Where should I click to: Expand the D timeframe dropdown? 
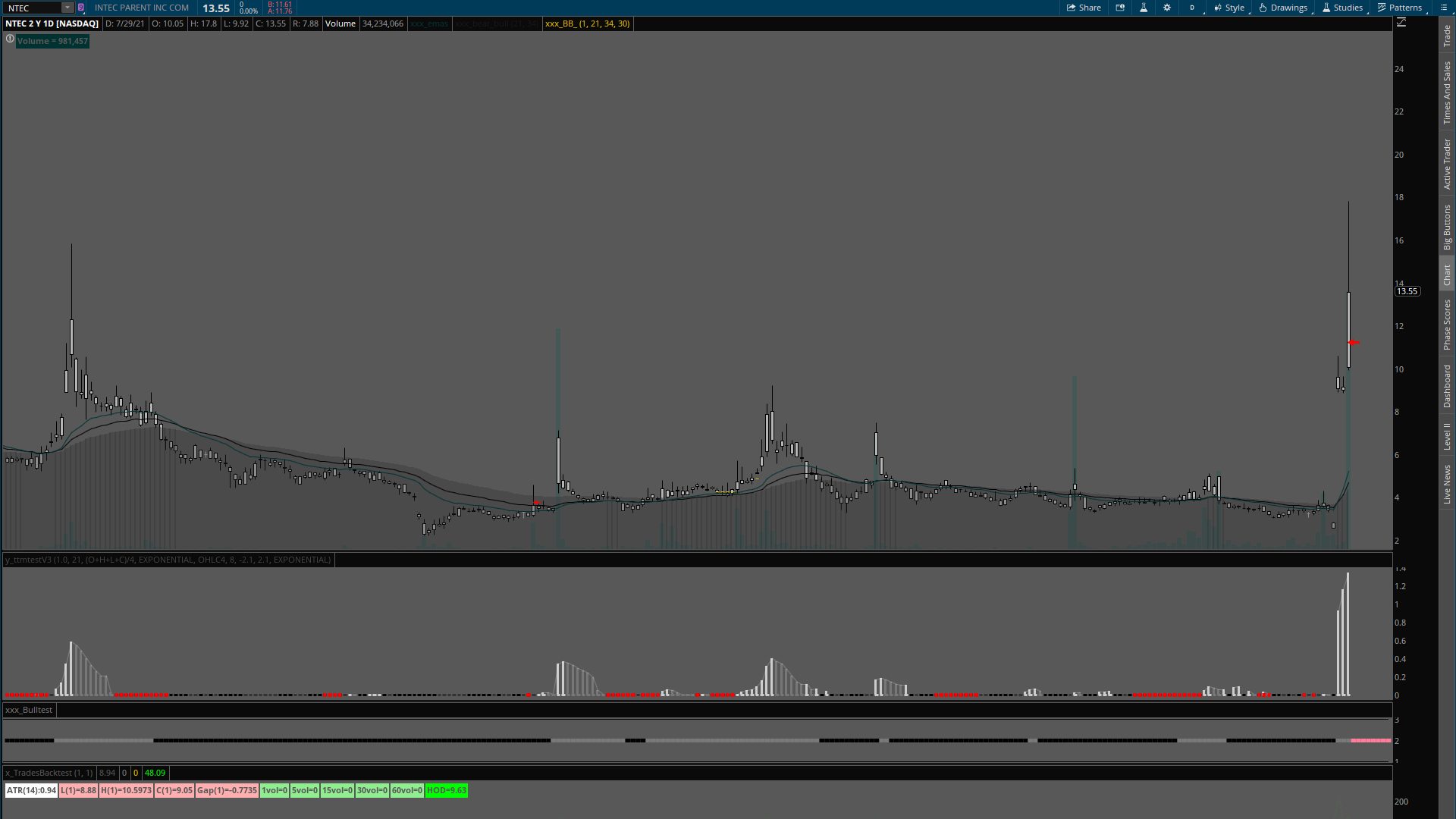[x=1193, y=8]
